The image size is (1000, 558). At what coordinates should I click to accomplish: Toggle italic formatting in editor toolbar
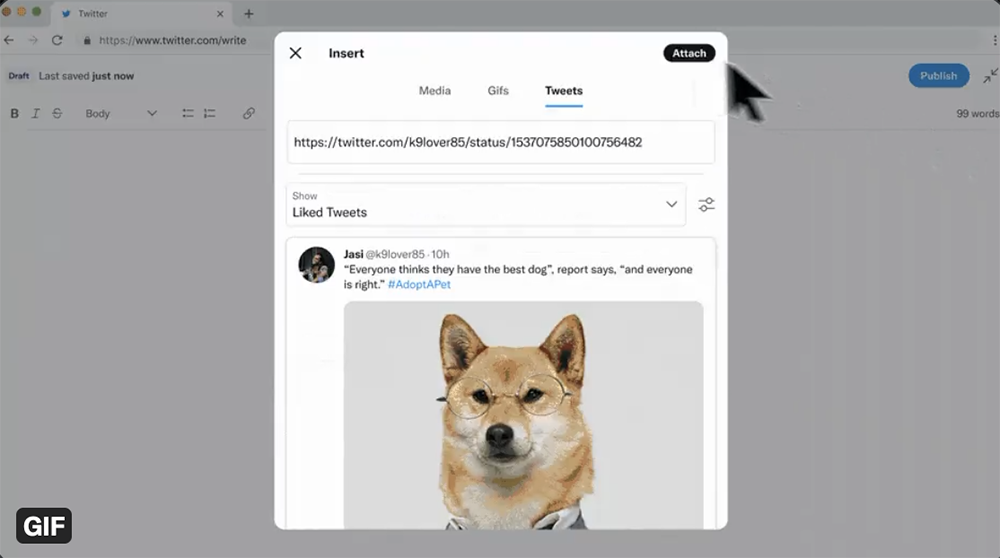pos(36,114)
